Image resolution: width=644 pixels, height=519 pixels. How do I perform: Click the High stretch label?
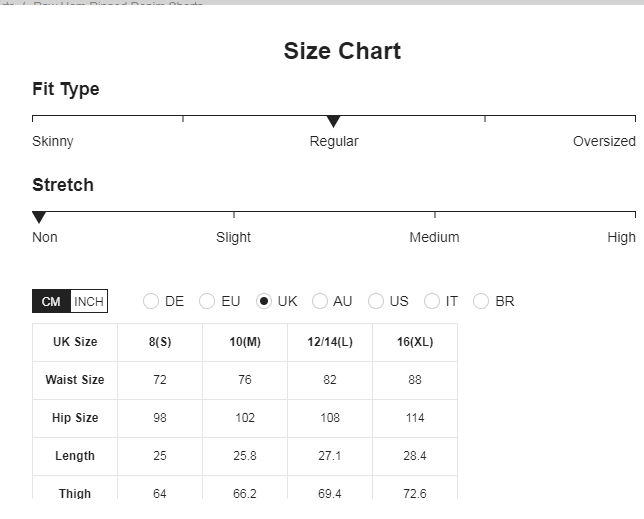pos(621,238)
